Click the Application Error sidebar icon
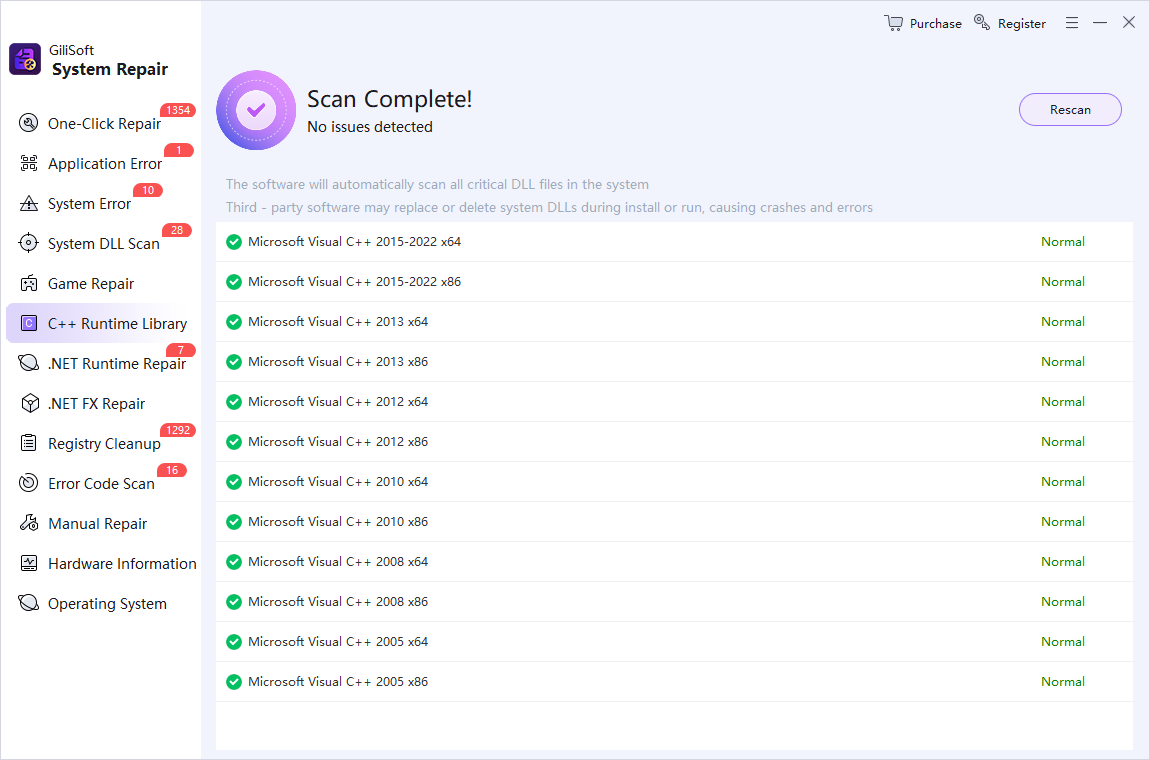Image resolution: width=1150 pixels, height=760 pixels. tap(29, 163)
